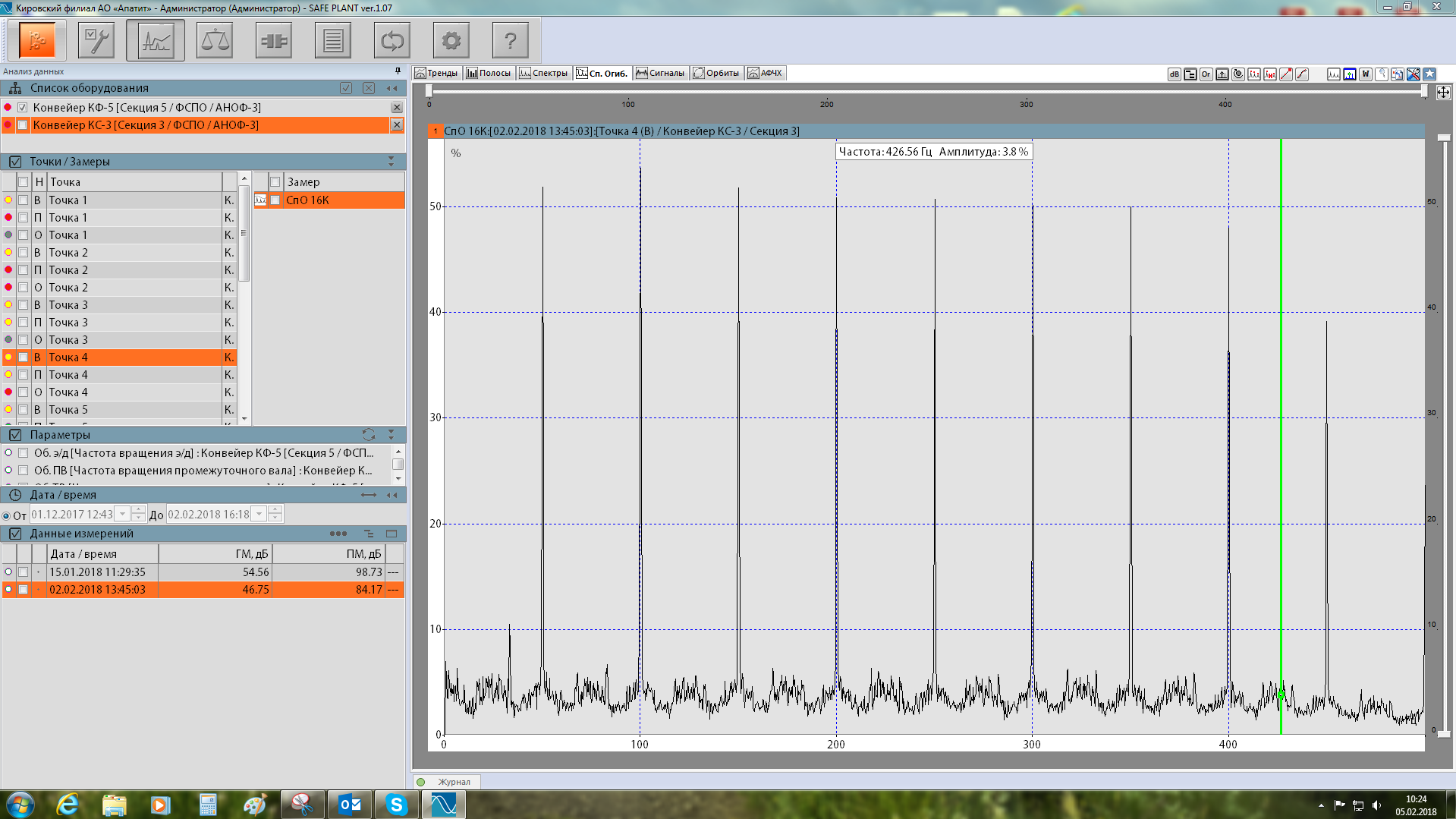
Task: Remove Конвейер КФ-5 from equipment list
Action: click(x=397, y=108)
